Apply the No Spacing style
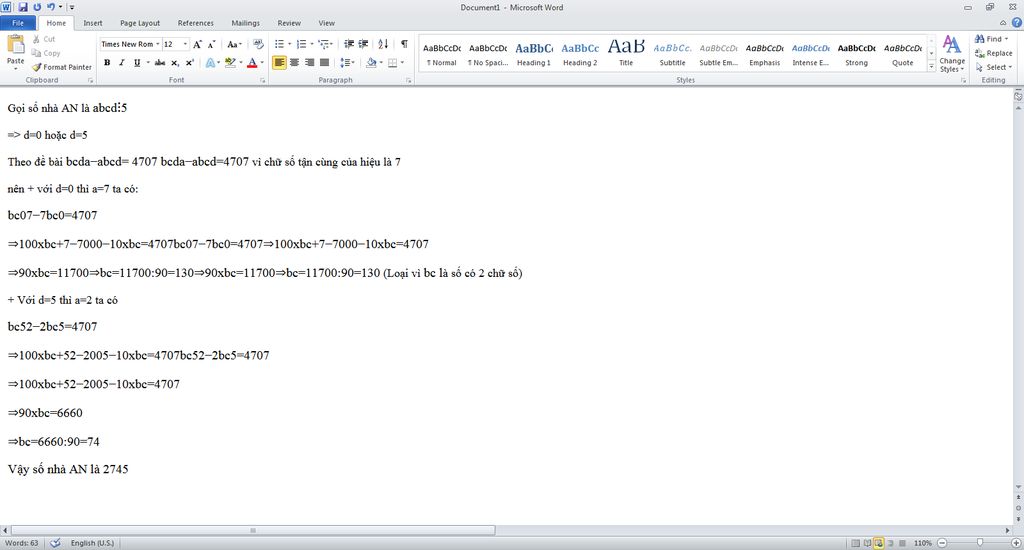 (488, 54)
